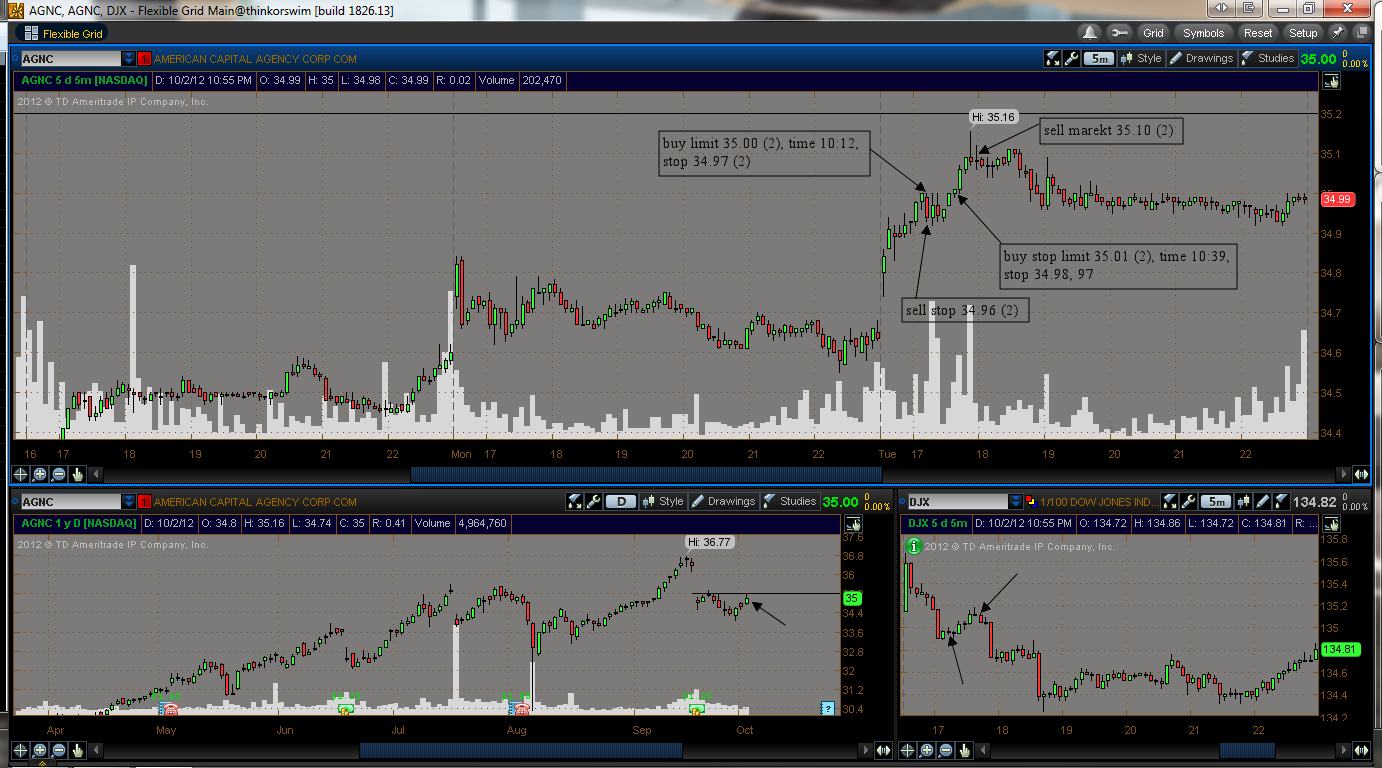The image size is (1382, 768).
Task: Change the DJX chart 5m timeframe
Action: pyautogui.click(x=1215, y=502)
